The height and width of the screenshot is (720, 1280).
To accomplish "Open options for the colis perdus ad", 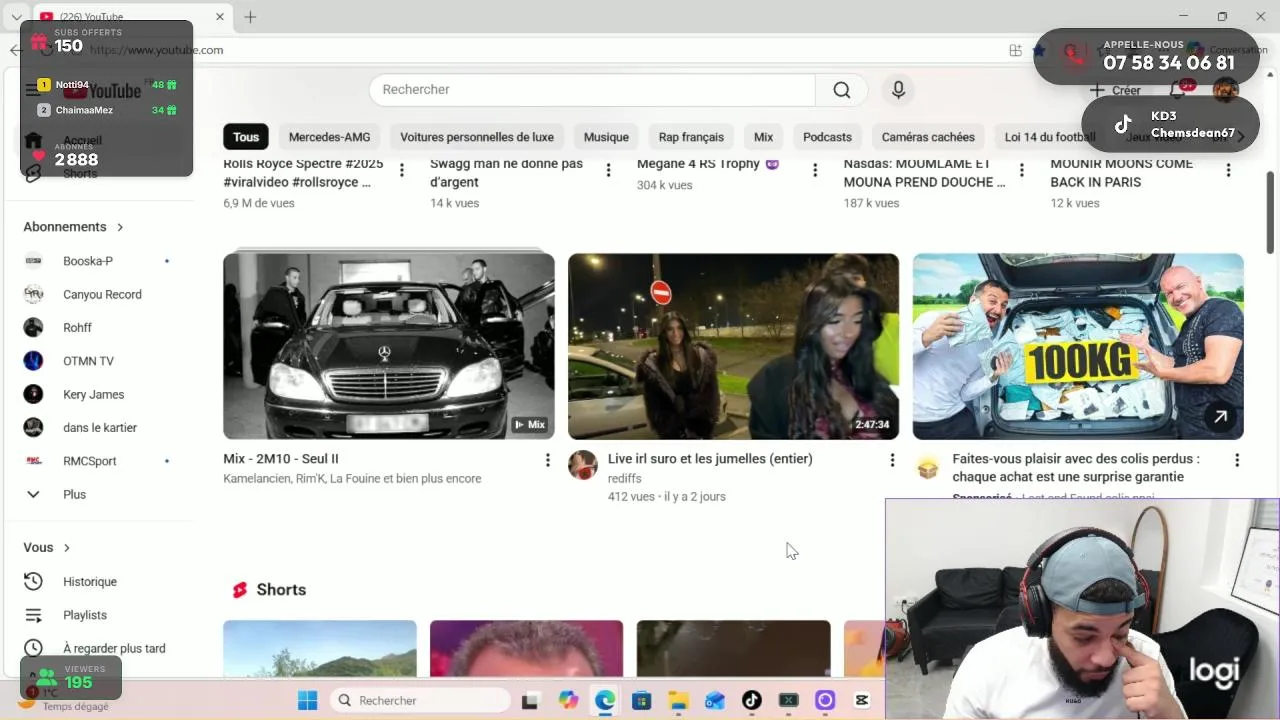I will coord(1237,460).
